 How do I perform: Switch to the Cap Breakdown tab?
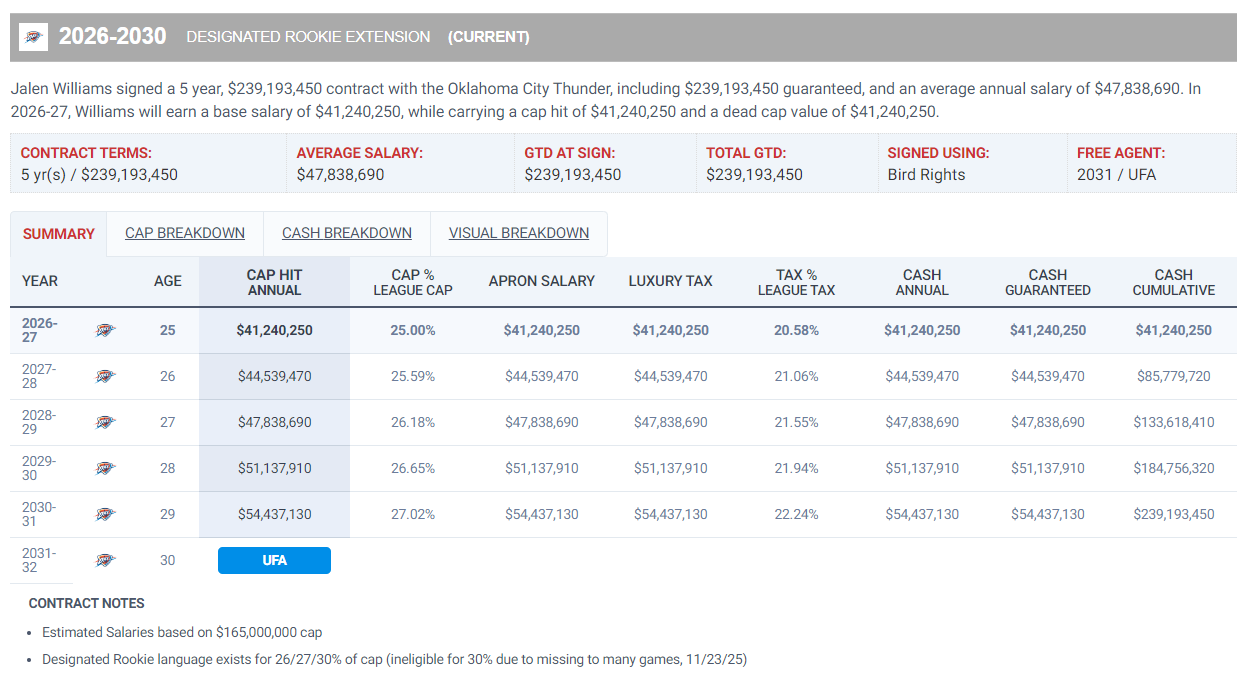click(185, 233)
